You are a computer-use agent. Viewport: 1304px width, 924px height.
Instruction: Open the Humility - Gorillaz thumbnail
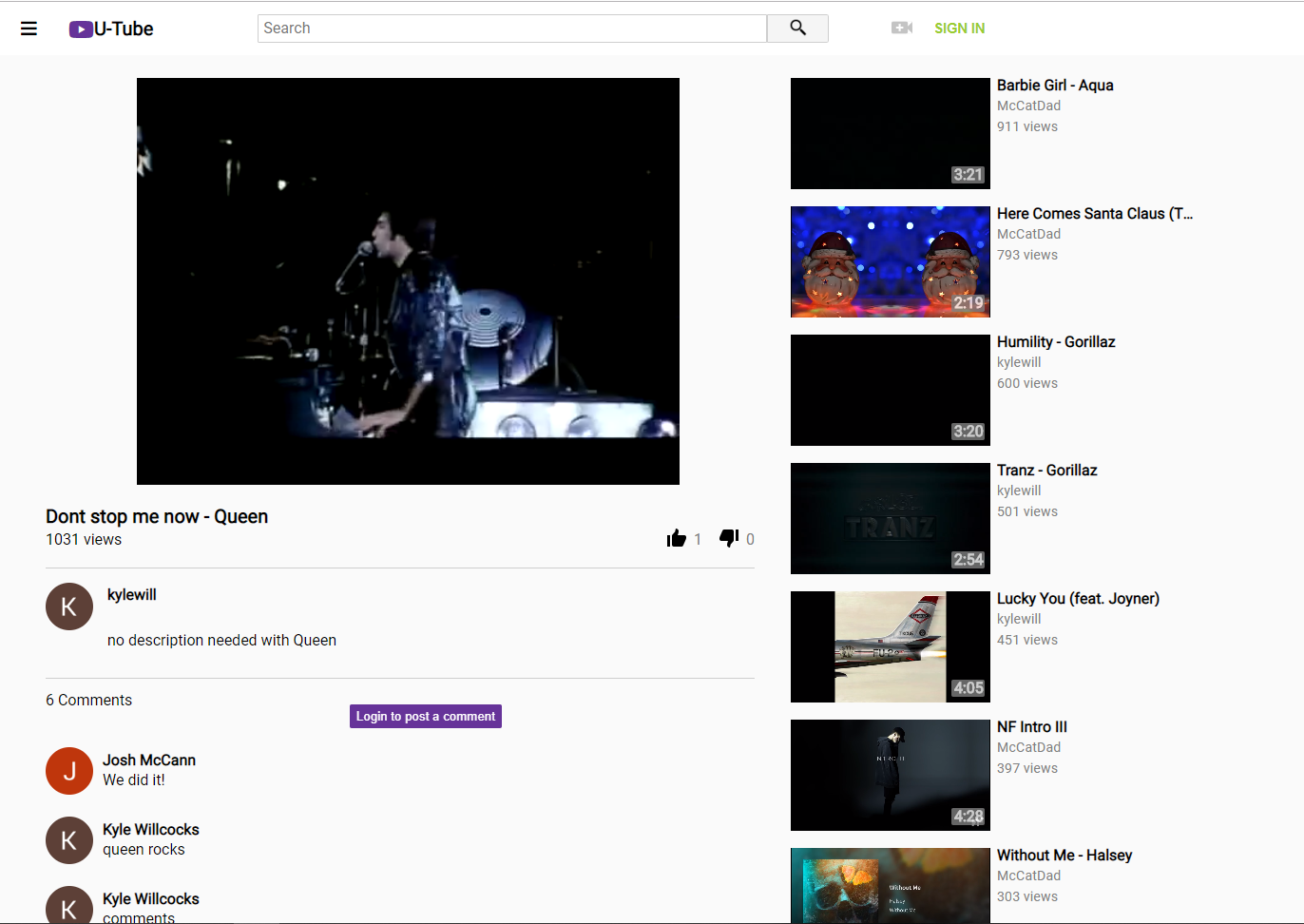click(891, 390)
